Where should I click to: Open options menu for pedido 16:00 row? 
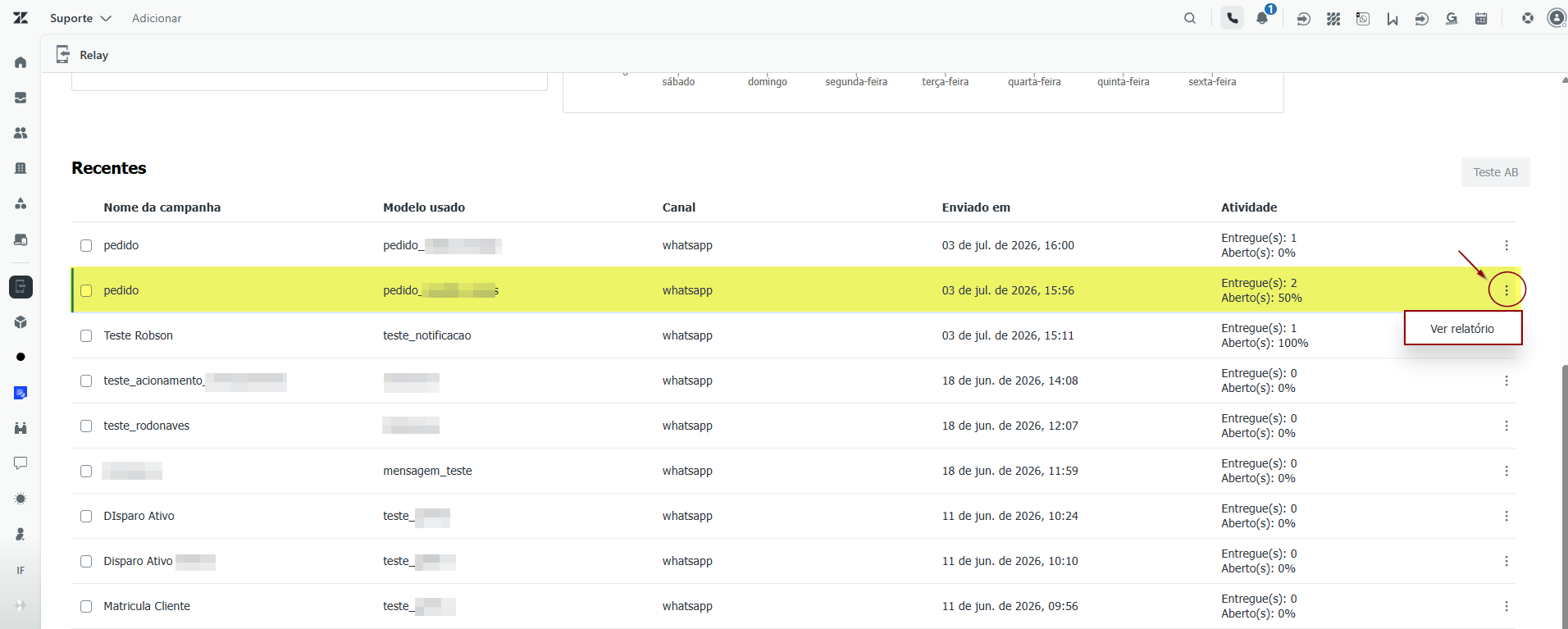(1506, 245)
